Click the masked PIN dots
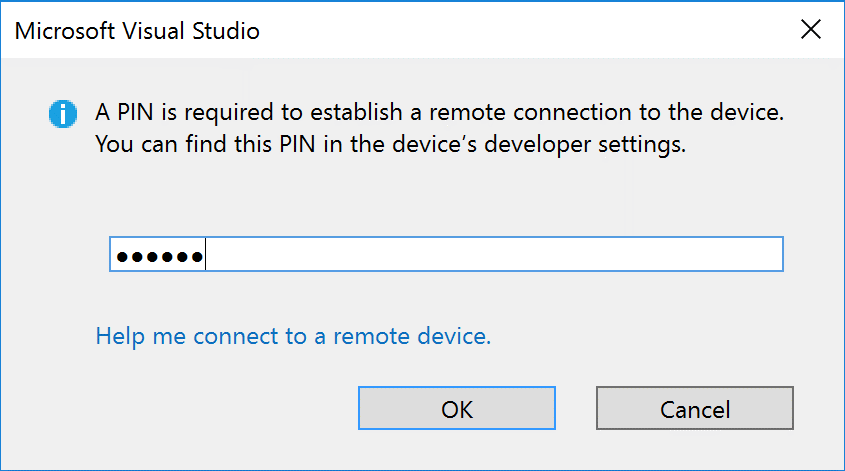Image resolution: width=845 pixels, height=471 pixels. [x=160, y=257]
